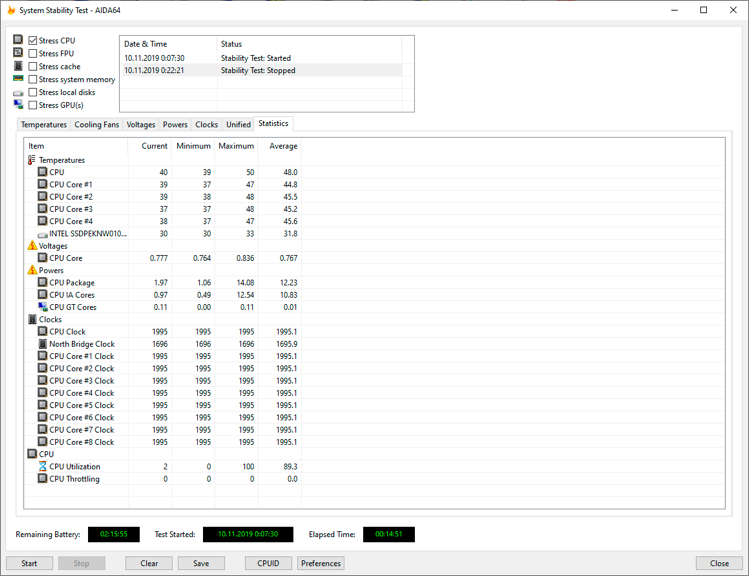Enable Stress system memory checkbox
749x576 pixels.
coord(33,80)
